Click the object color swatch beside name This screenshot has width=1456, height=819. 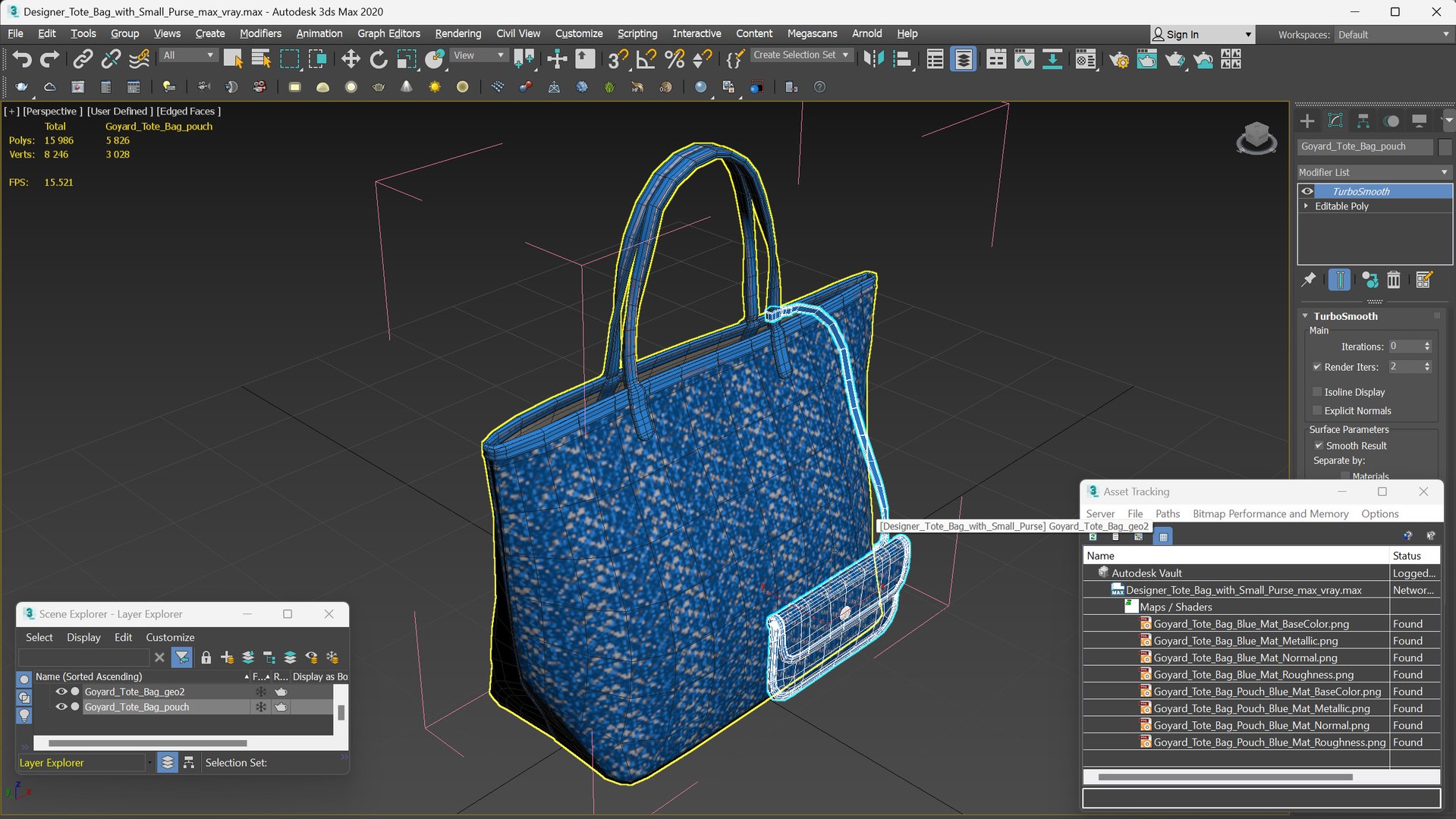[1444, 146]
